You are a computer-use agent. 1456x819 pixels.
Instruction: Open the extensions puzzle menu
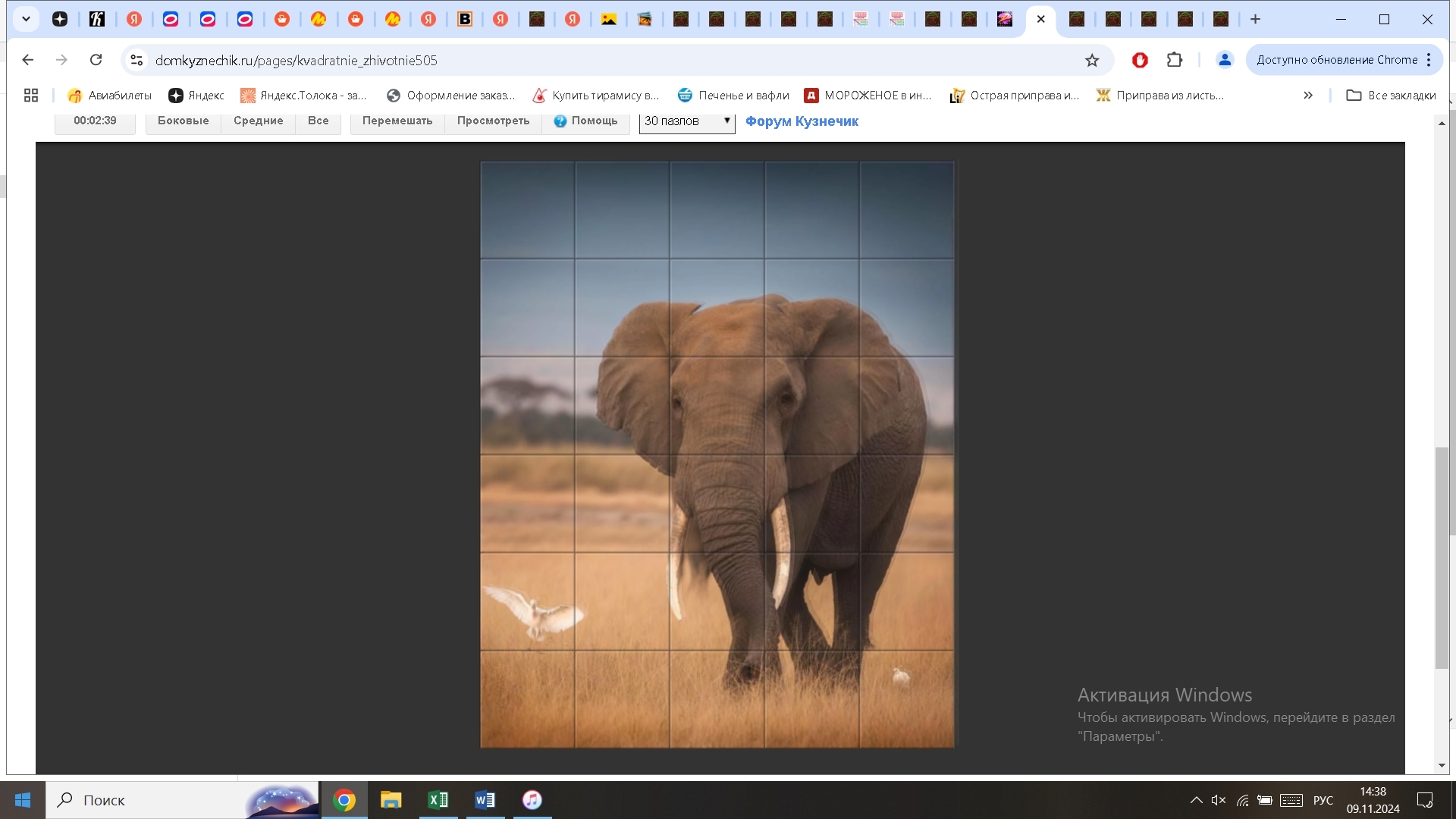click(x=1175, y=60)
